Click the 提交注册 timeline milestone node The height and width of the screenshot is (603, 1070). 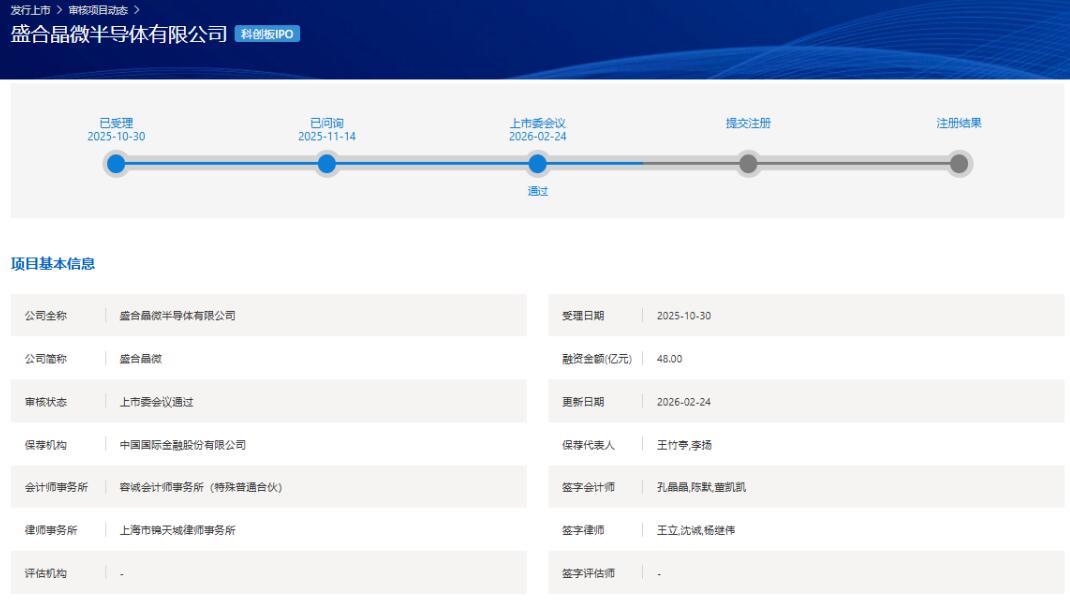pos(749,163)
